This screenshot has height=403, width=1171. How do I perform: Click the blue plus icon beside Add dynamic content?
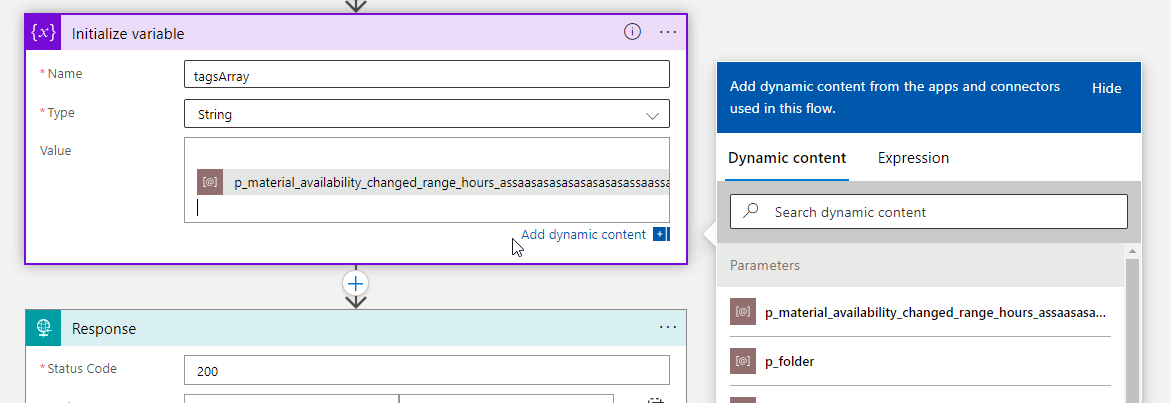[x=660, y=234]
